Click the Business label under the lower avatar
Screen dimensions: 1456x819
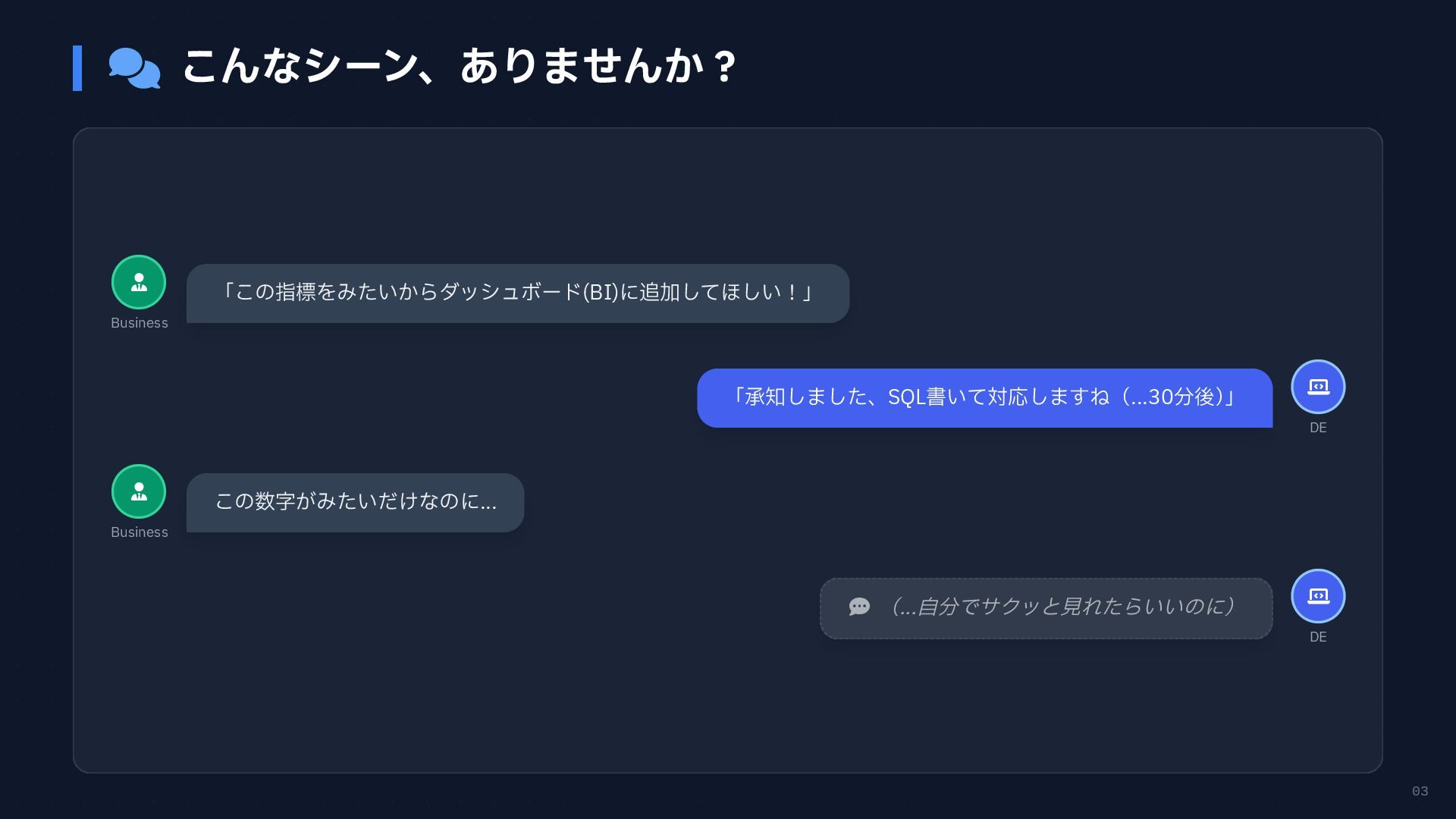[x=140, y=532]
